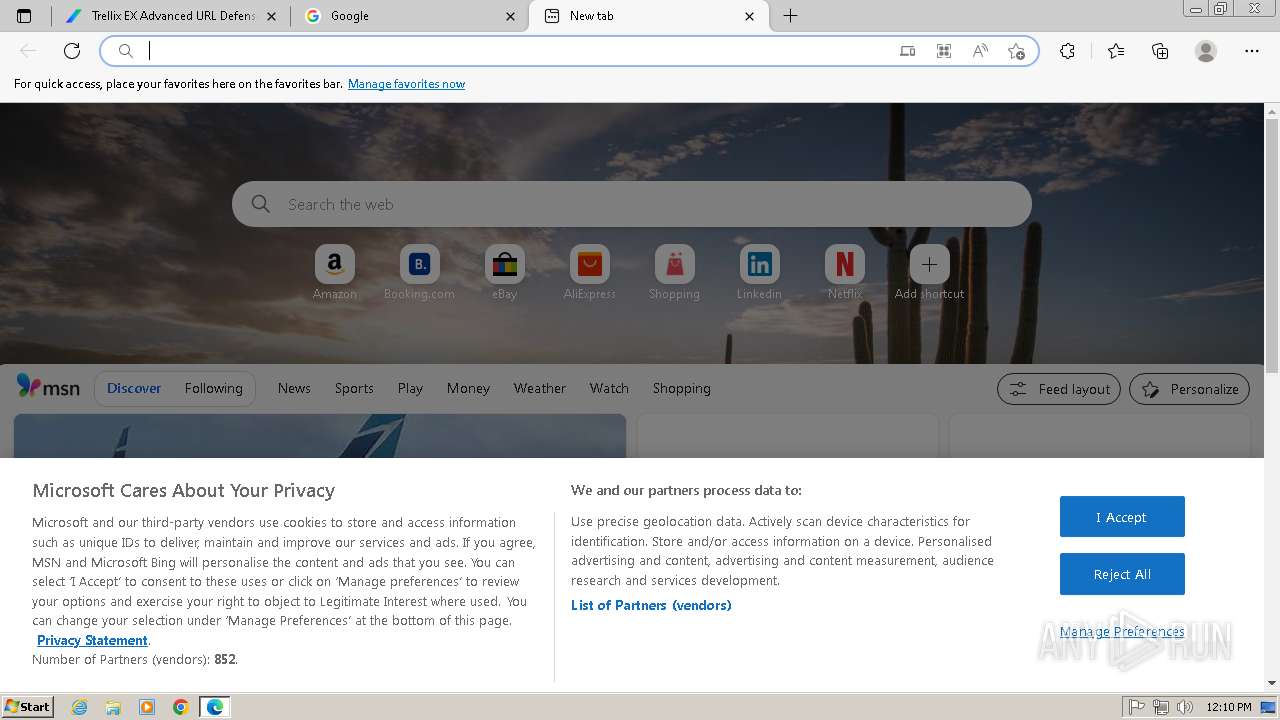Open the Feed layout options
Screen dimensions: 1280x720
tap(1059, 389)
